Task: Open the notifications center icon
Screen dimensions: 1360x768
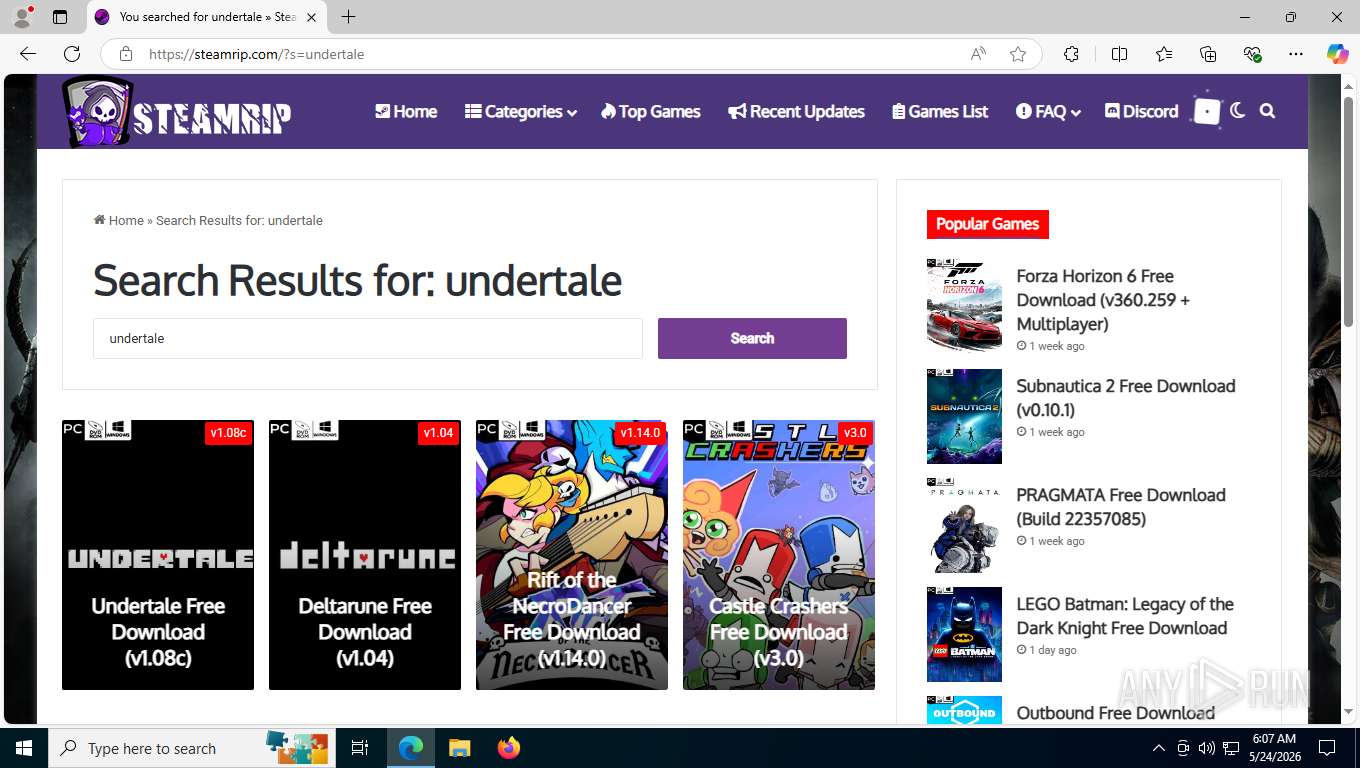Action: [1327, 748]
